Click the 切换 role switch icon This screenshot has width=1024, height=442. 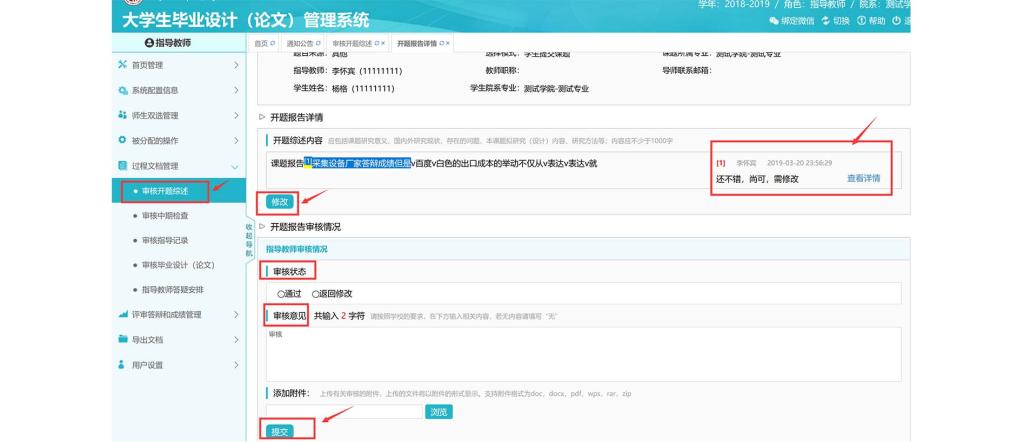pos(824,21)
